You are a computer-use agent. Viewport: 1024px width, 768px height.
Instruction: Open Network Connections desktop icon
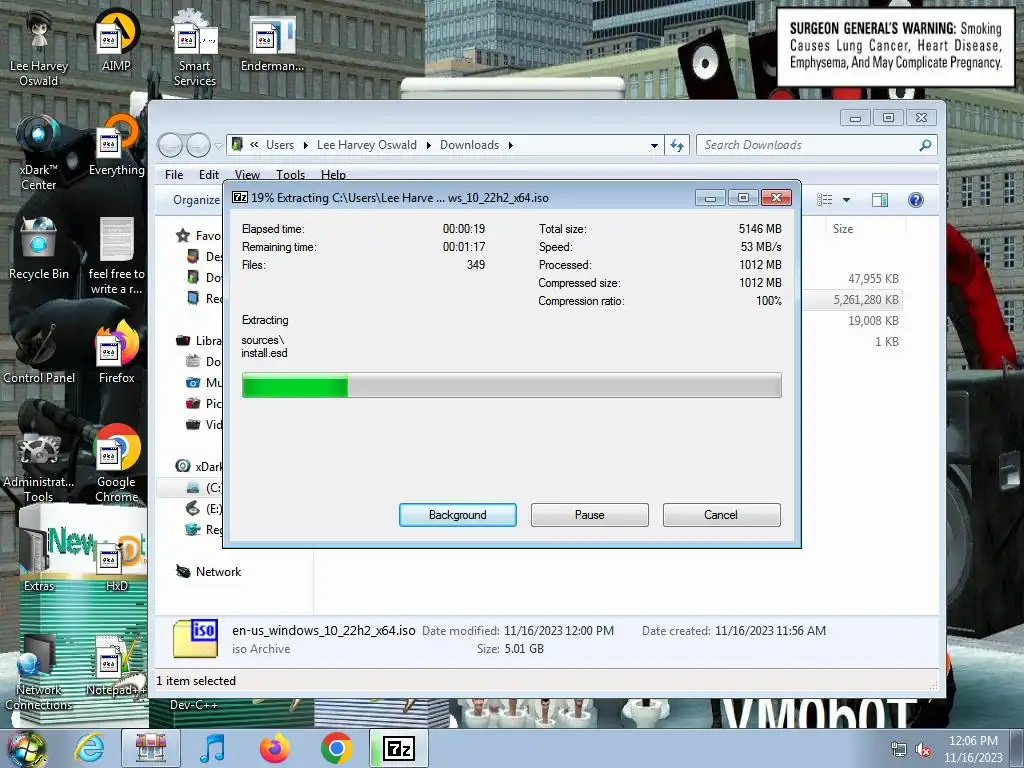(39, 672)
